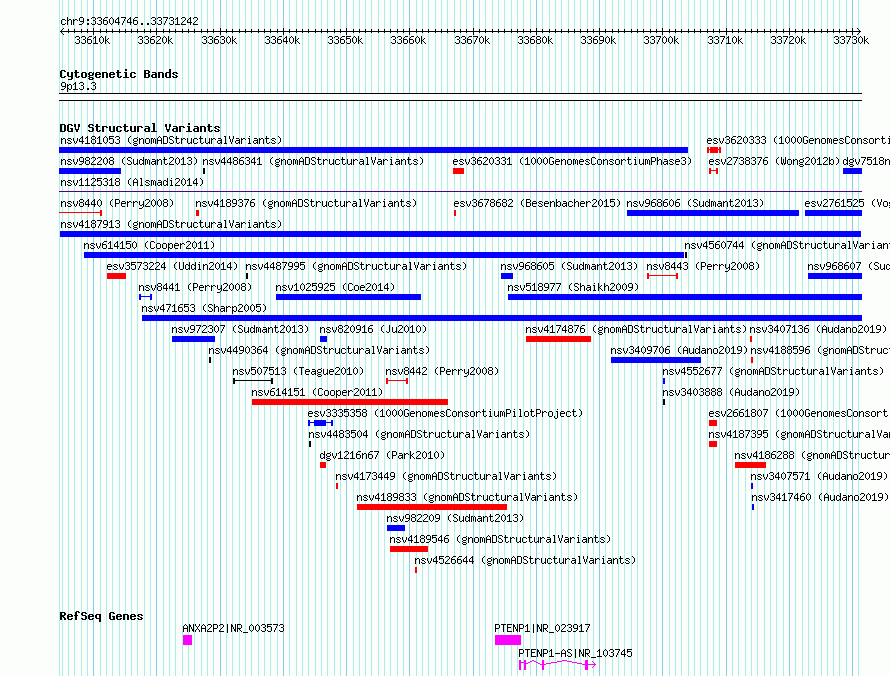Viewport: 890px width, 676px height.
Task: Click nsv4187395 red variant glyph
Action: click(713, 444)
